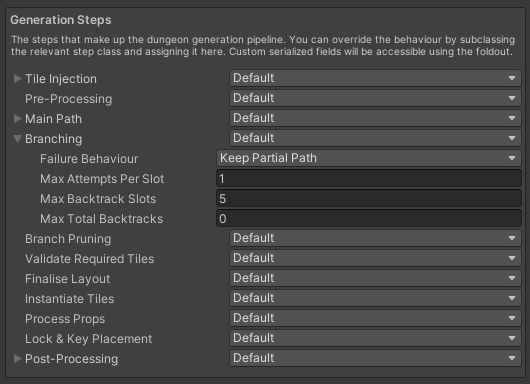Open the Post-Processing step dropdown
Viewport: 530px width, 384px height.
375,358
